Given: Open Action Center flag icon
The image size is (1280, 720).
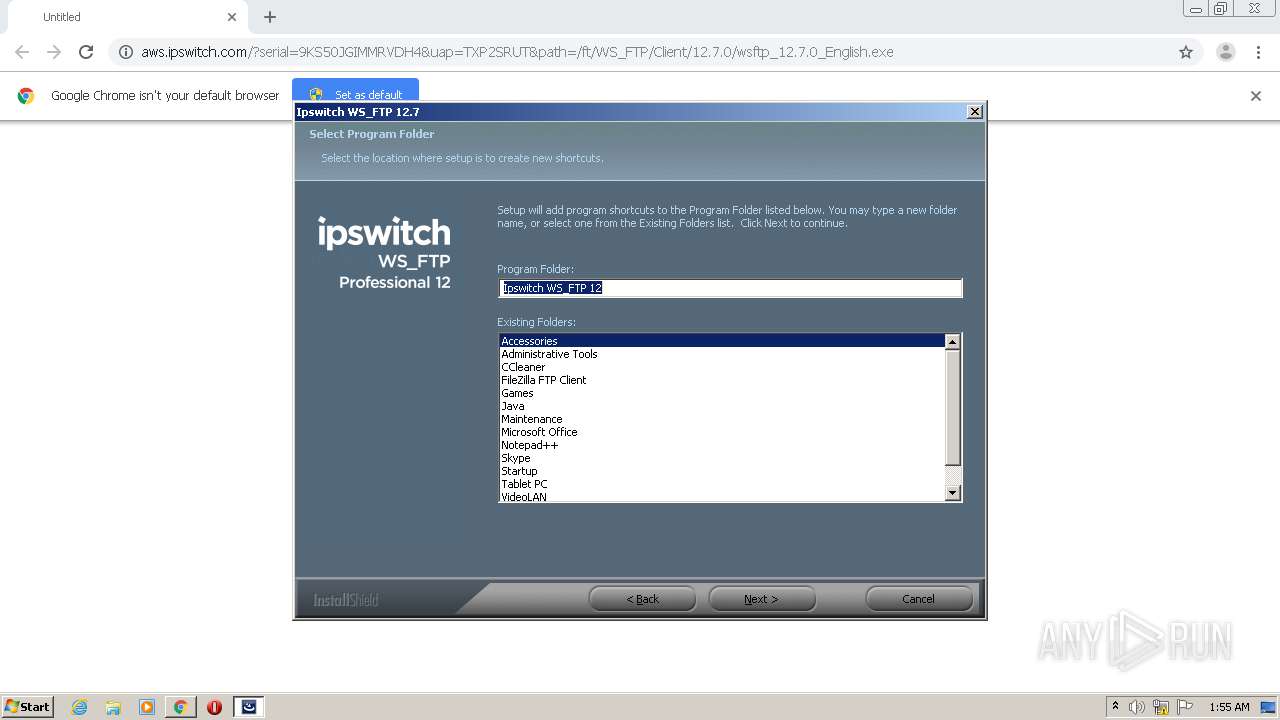Looking at the screenshot, I should tap(1185, 707).
